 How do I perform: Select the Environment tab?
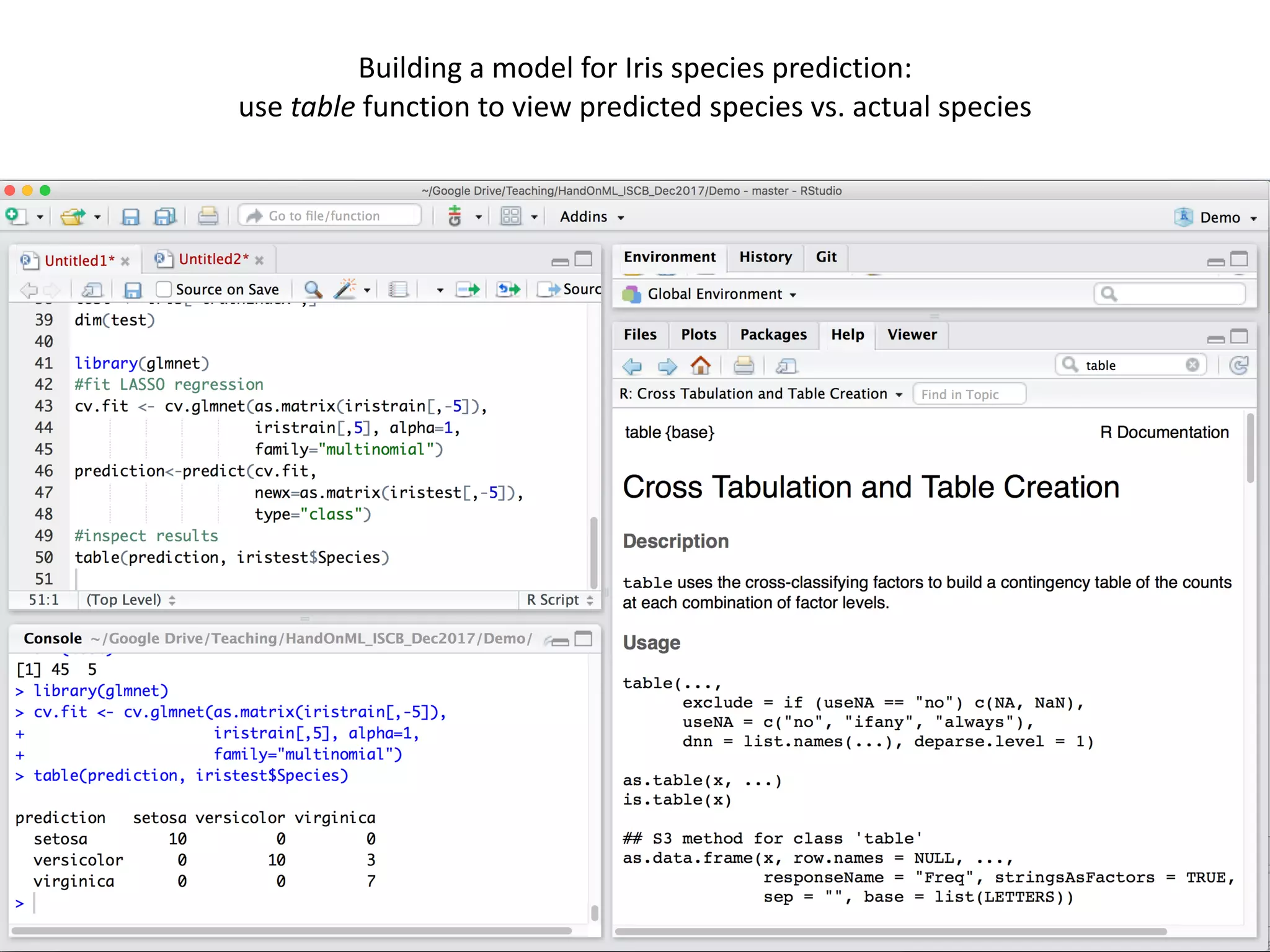(669, 257)
